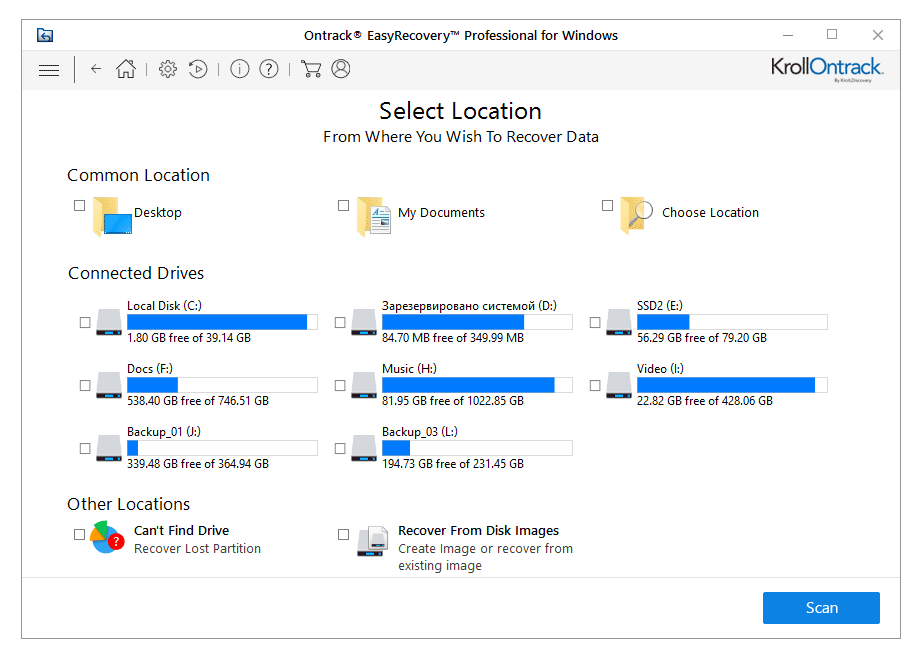Click the "Local Disk (C:)" drive name
Viewport: 924px width, 660px height.
(164, 306)
